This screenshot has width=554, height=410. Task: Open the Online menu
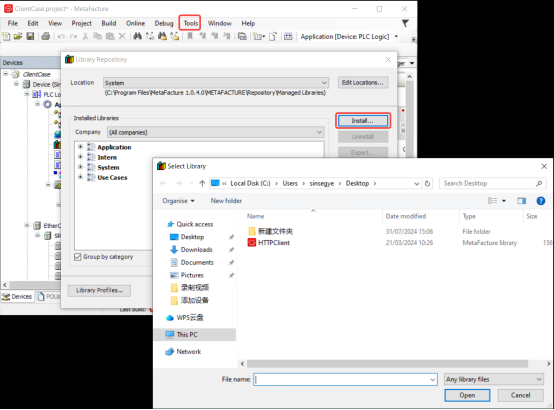click(x=135, y=23)
